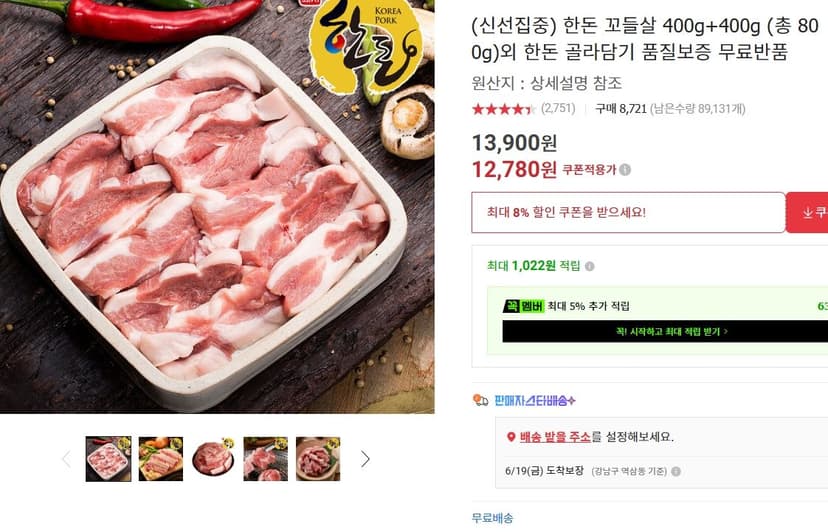The width and height of the screenshot is (828, 532).
Task: Click the info icon next to 강남구 역삼동 기준
Action: click(x=676, y=471)
